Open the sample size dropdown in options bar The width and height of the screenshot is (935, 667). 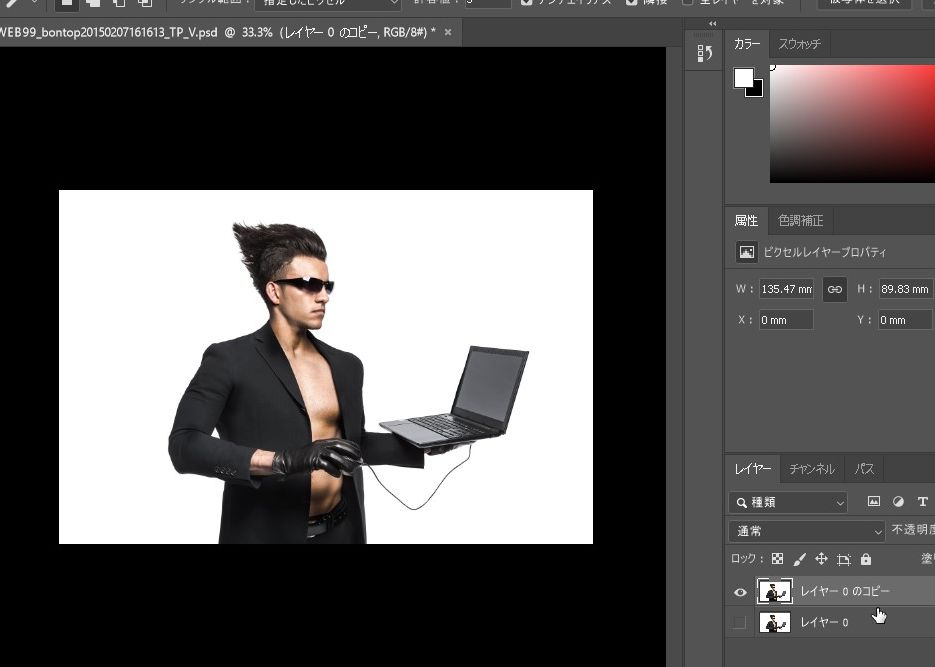[330, 3]
